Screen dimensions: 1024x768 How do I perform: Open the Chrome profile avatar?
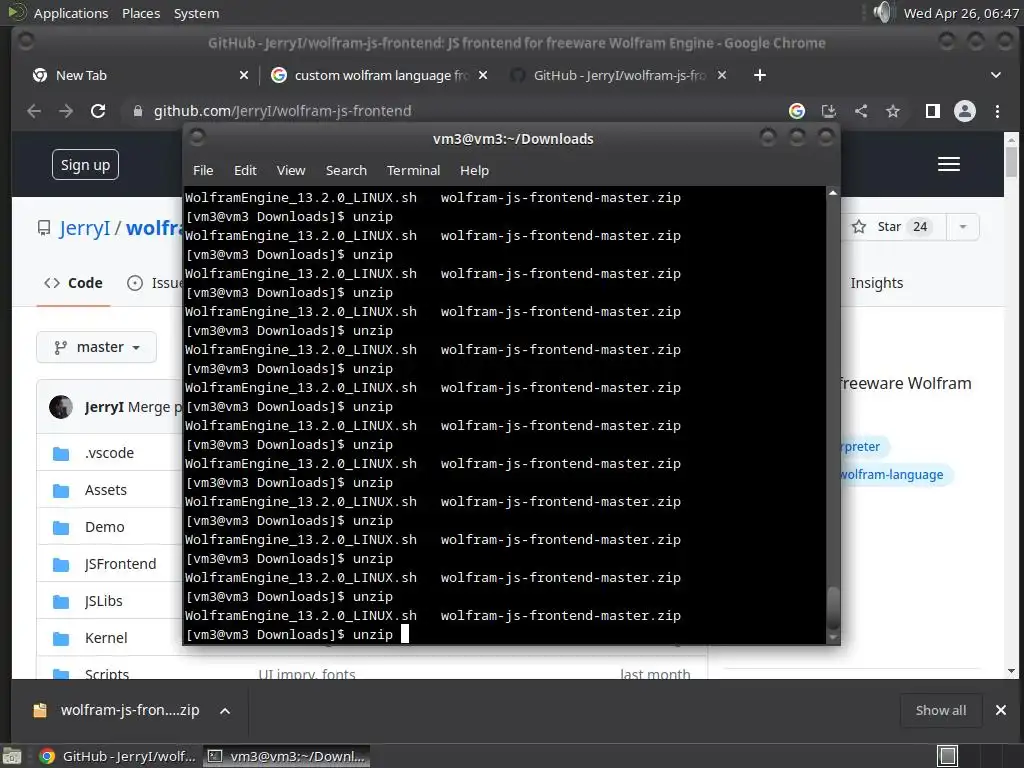pos(965,111)
